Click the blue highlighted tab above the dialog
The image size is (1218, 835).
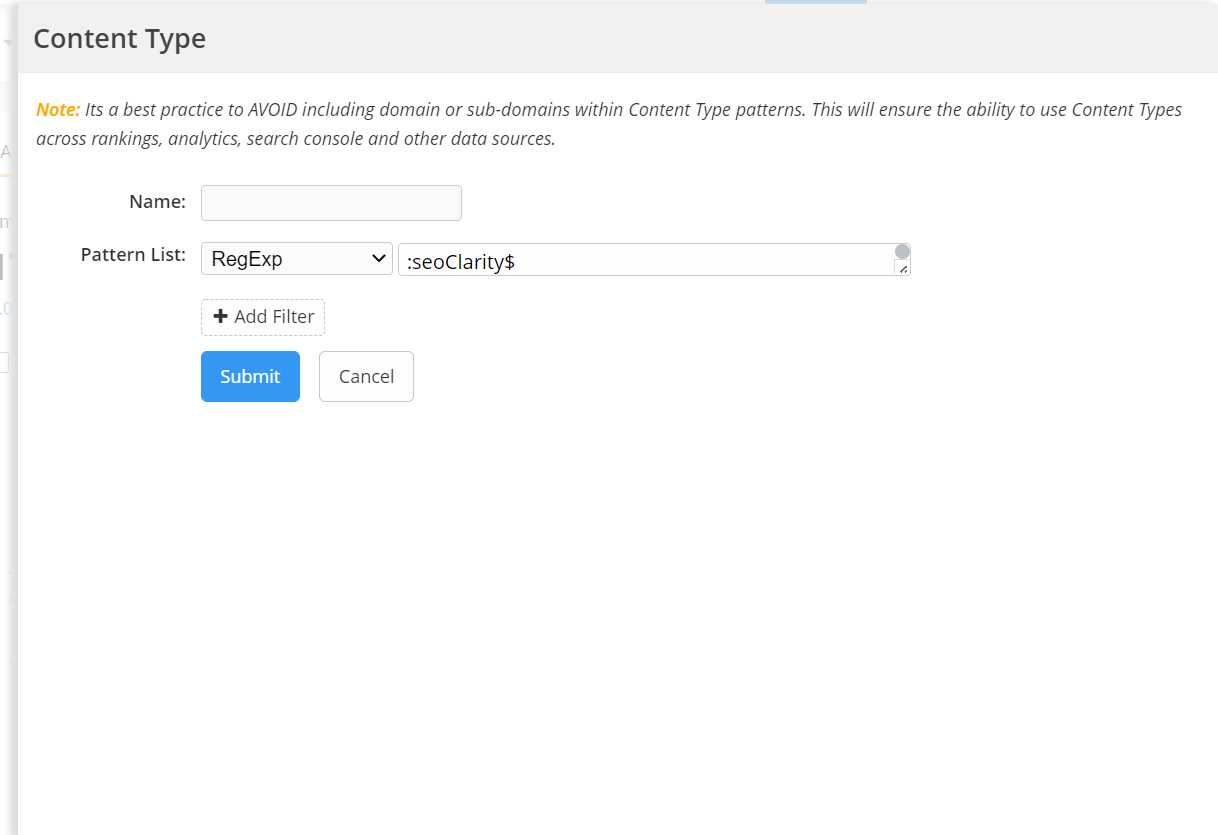pyautogui.click(x=815, y=2)
